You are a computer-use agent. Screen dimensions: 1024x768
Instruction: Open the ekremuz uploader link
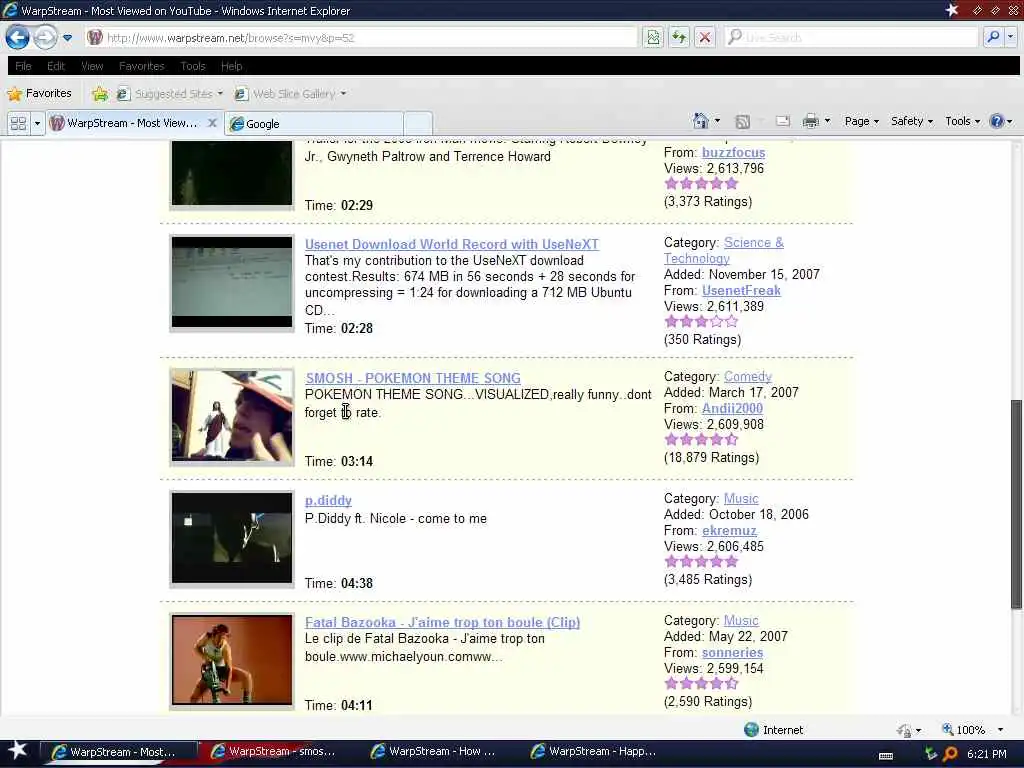click(x=729, y=530)
